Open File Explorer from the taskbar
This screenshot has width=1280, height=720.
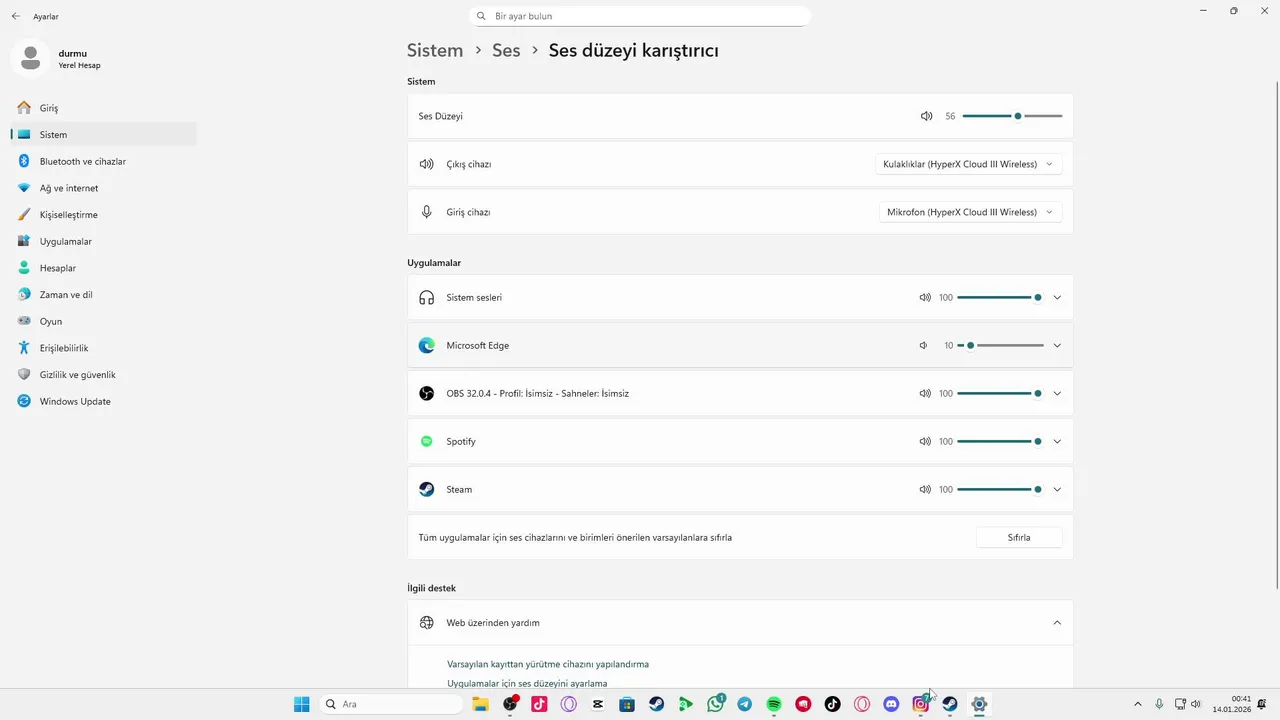coord(480,704)
